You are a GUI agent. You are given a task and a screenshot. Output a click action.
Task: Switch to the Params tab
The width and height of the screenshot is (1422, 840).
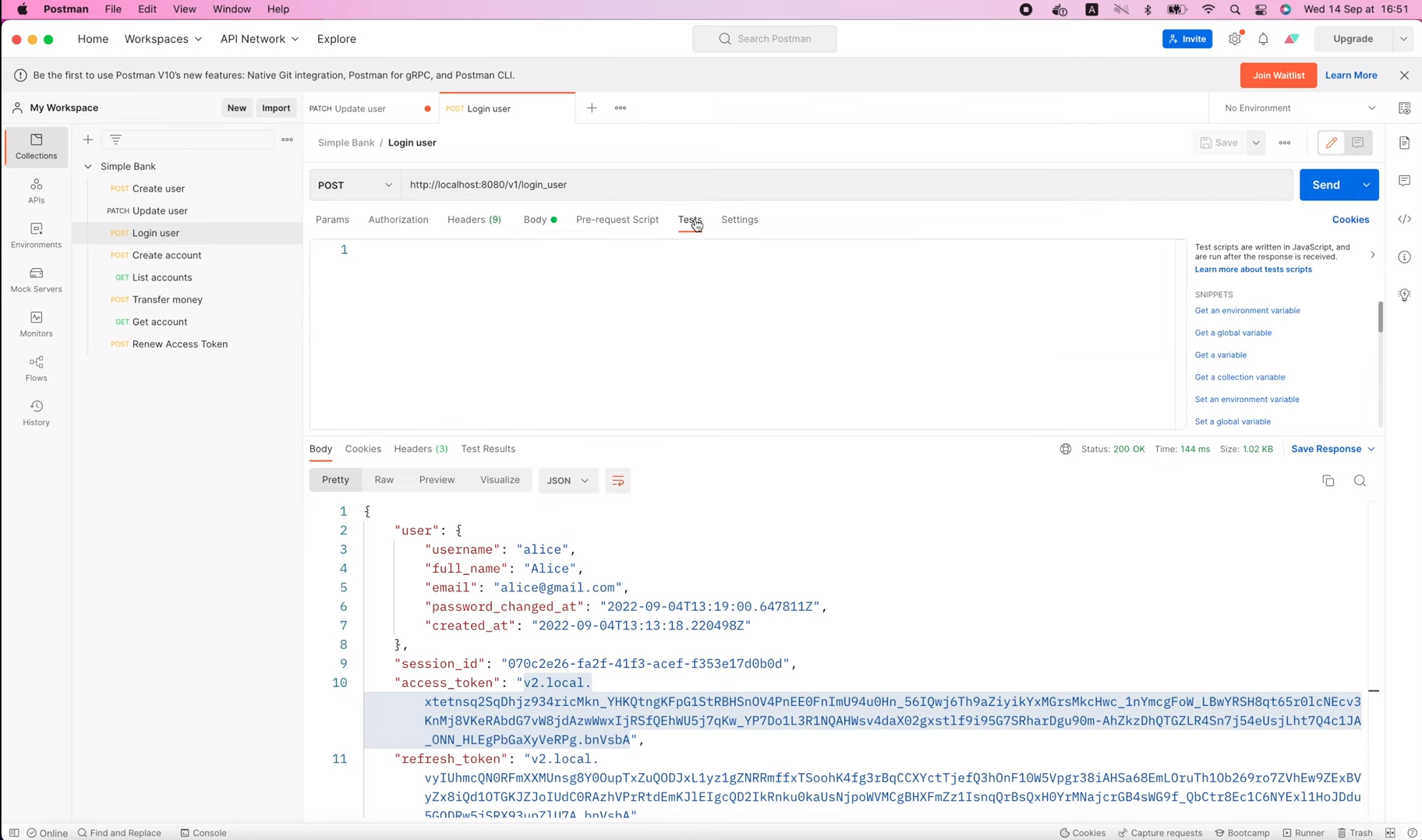click(332, 220)
